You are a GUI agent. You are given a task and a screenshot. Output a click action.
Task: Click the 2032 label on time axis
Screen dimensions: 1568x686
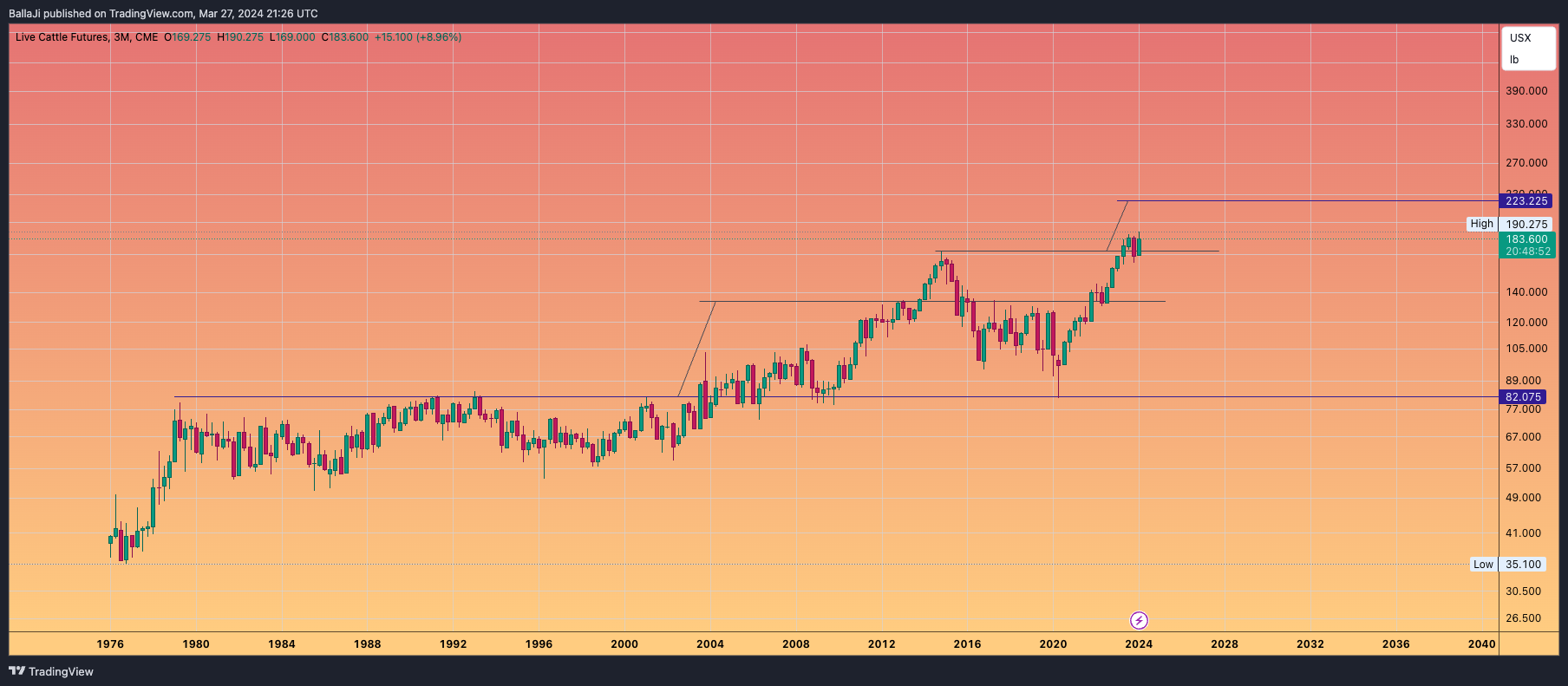click(1310, 644)
